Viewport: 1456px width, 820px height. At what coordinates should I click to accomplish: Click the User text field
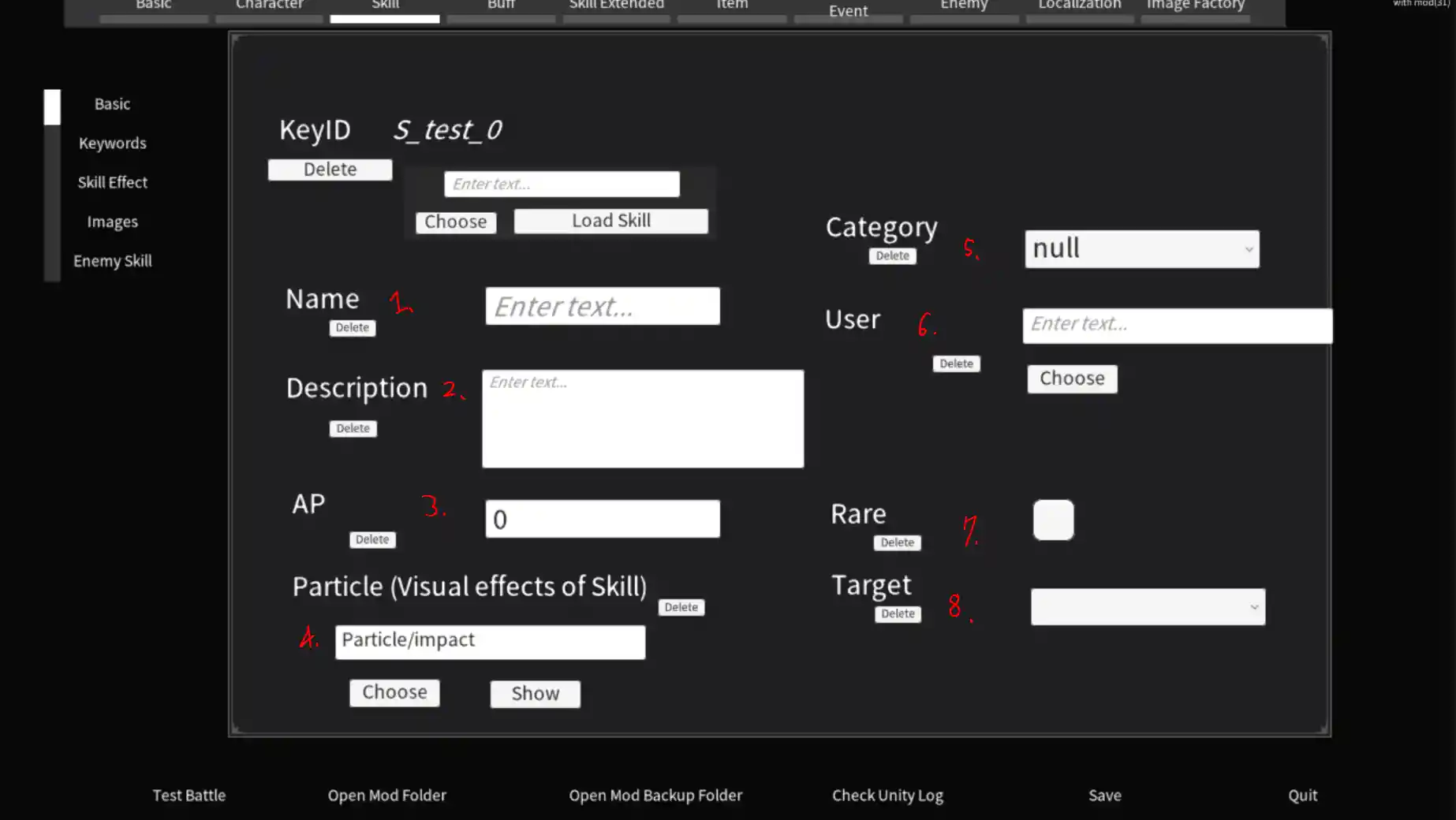1178,326
